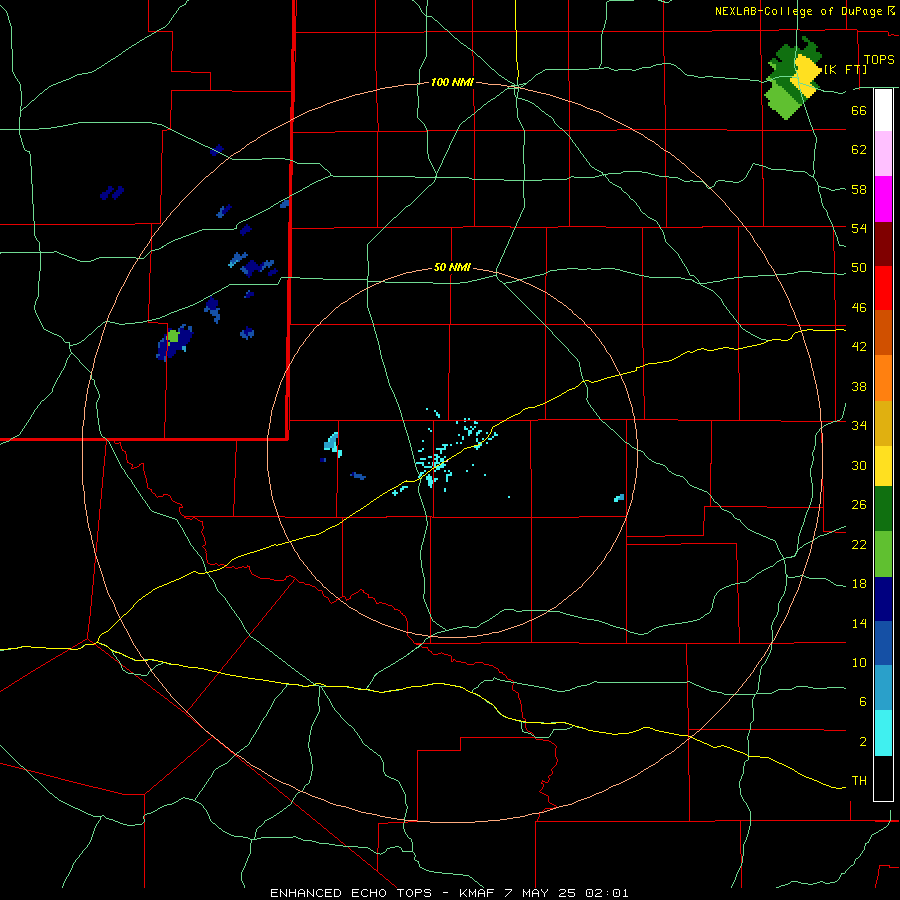Click the '[K FT]' units label

[x=845, y=69]
